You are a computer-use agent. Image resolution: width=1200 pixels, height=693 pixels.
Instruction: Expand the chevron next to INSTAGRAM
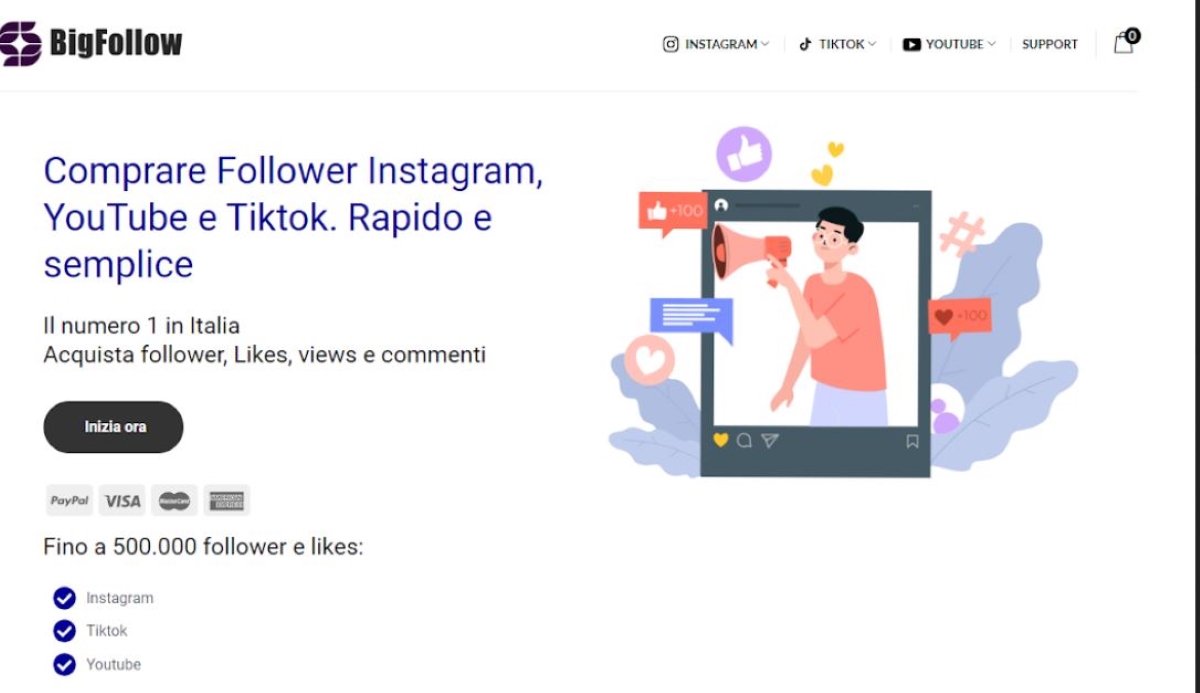pyautogui.click(x=765, y=44)
